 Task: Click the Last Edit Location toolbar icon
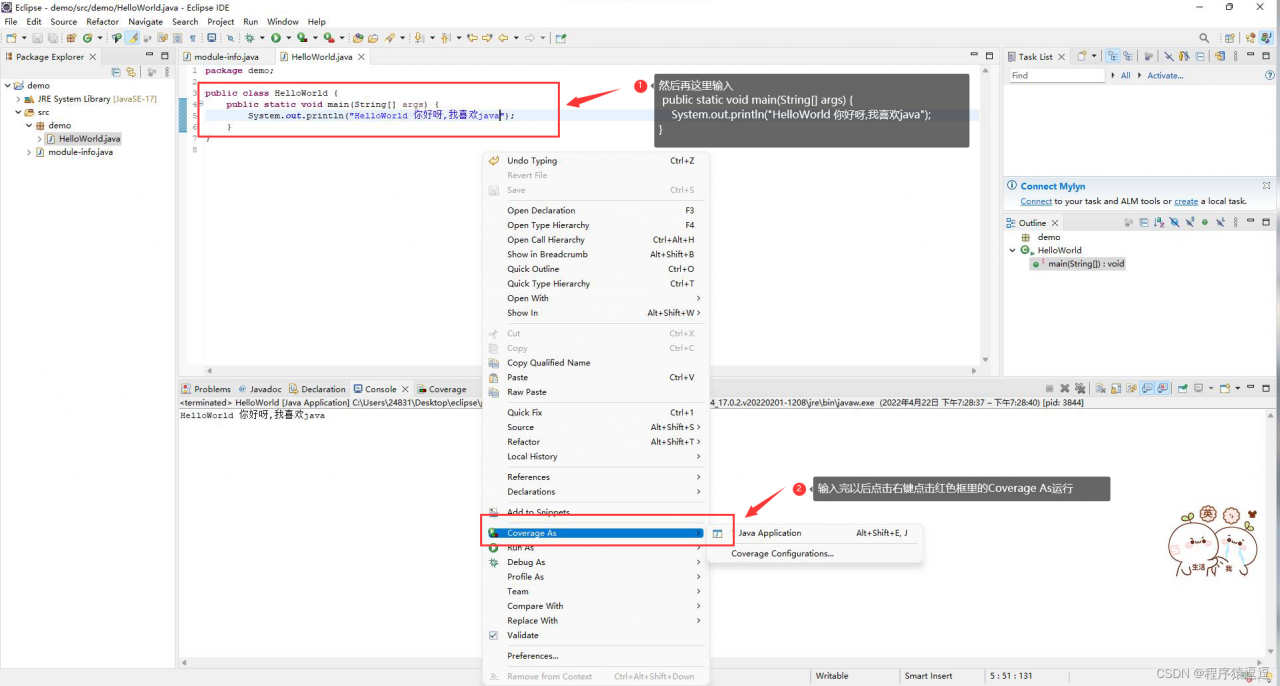click(x=470, y=38)
